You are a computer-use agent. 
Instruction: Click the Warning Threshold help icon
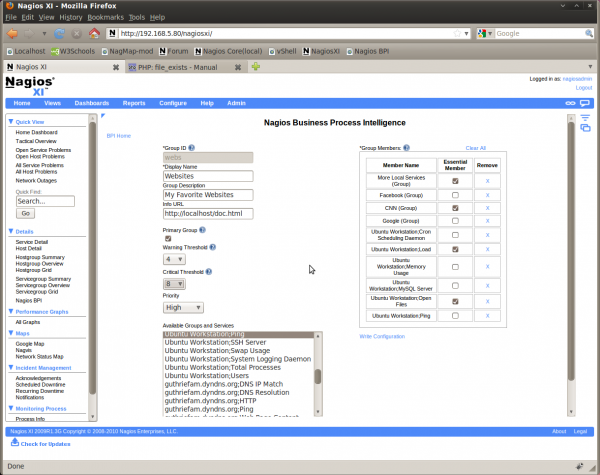coord(211,246)
